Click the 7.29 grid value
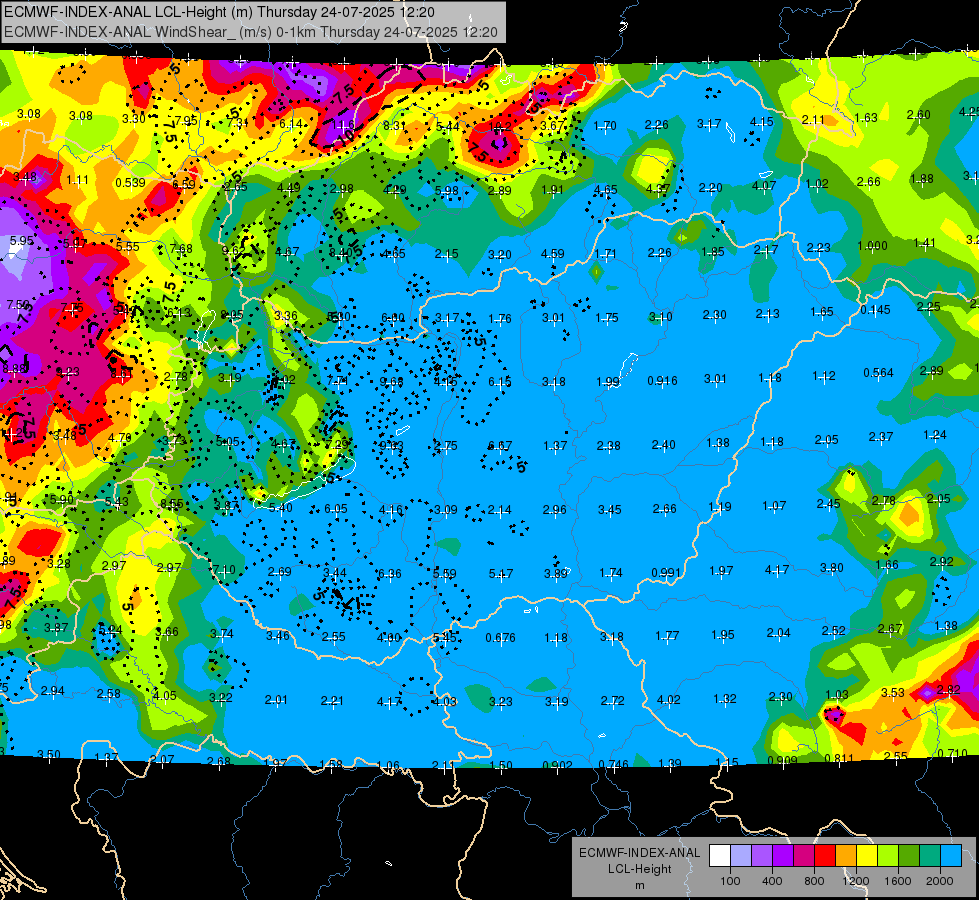This screenshot has height=900, width=979. (x=337, y=445)
